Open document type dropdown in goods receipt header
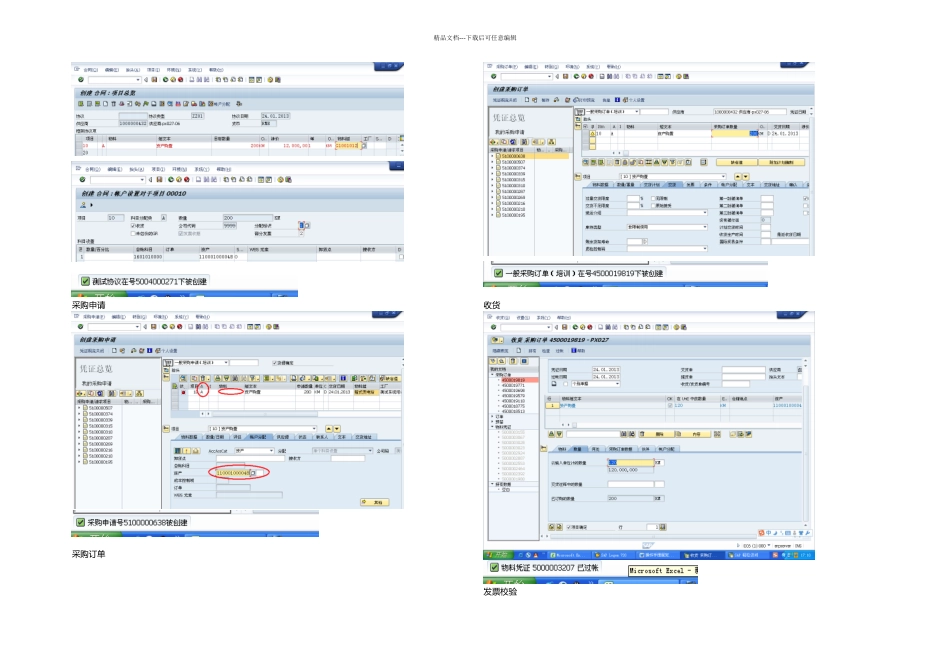This screenshot has height=672, width=950. 617,384
